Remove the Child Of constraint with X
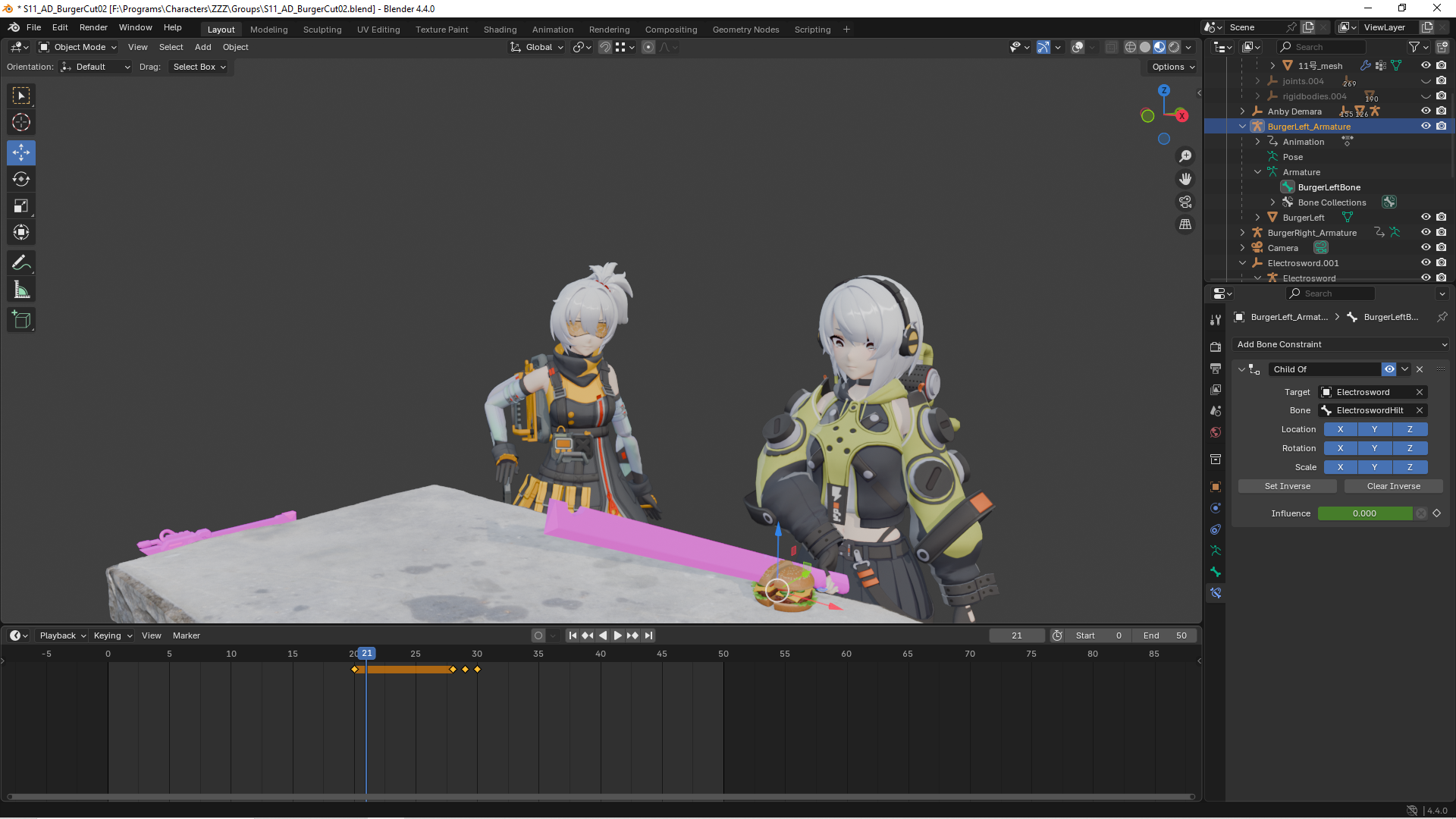Screen dimensions: 1456x819 pos(1420,369)
